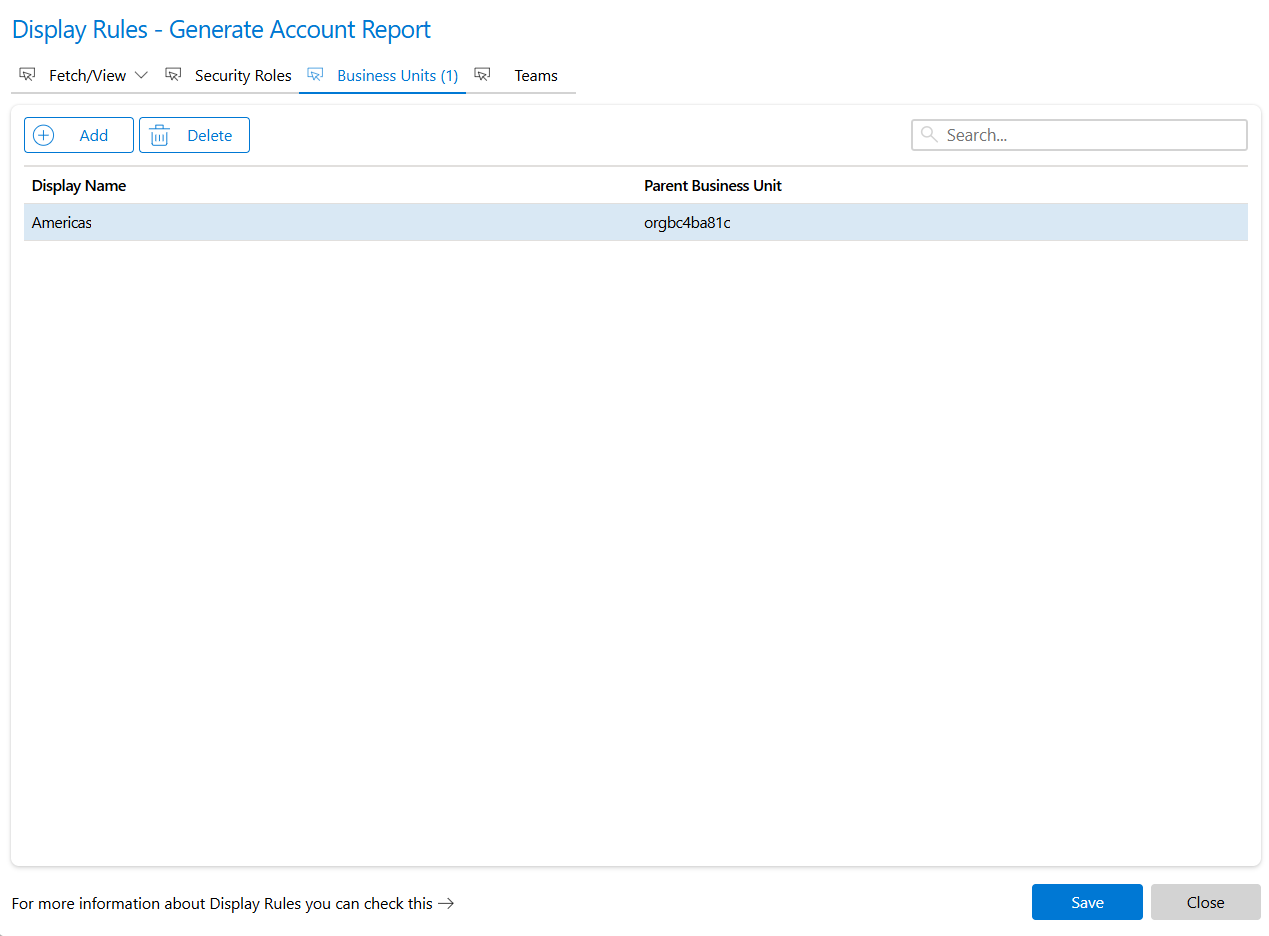Sort by Parent Business Unit column header
The image size is (1269, 936).
point(712,186)
